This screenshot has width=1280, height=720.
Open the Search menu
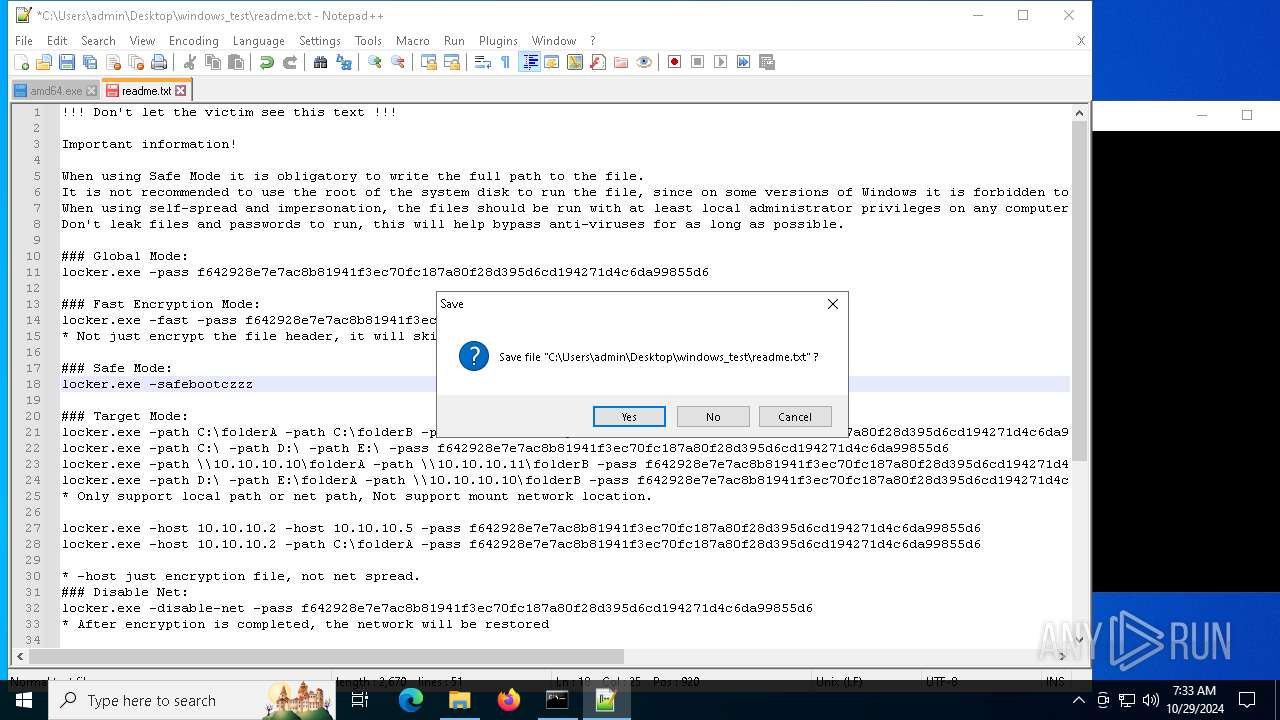click(98, 41)
